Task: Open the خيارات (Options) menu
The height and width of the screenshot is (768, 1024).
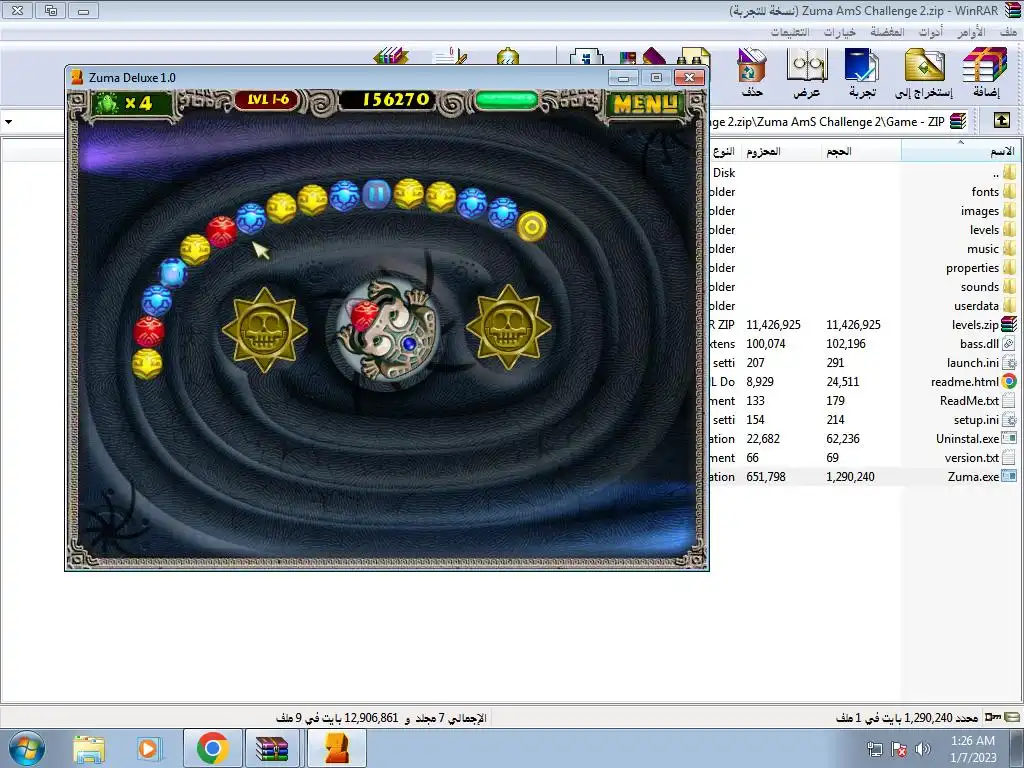Action: (839, 32)
